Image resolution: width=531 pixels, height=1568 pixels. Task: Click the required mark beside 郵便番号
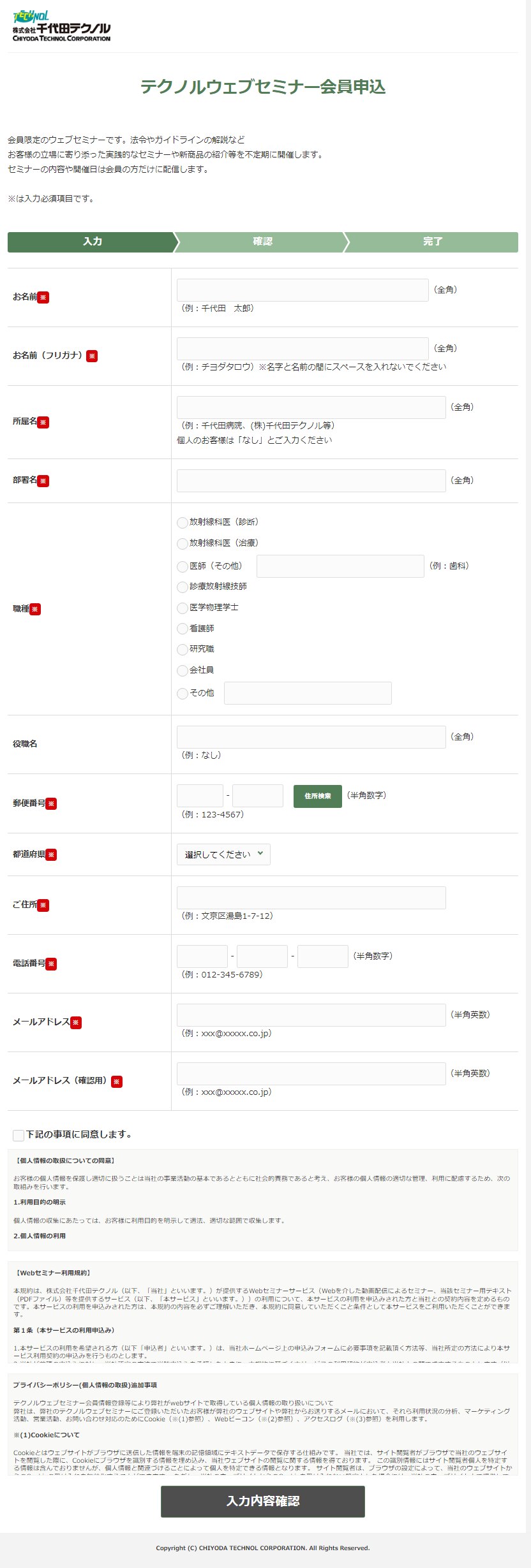pos(51,803)
